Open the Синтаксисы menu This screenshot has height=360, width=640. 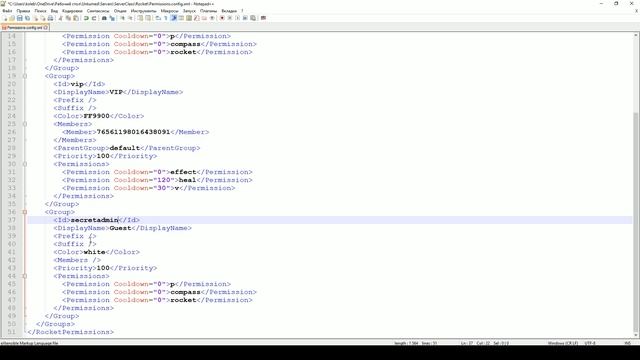pos(98,11)
